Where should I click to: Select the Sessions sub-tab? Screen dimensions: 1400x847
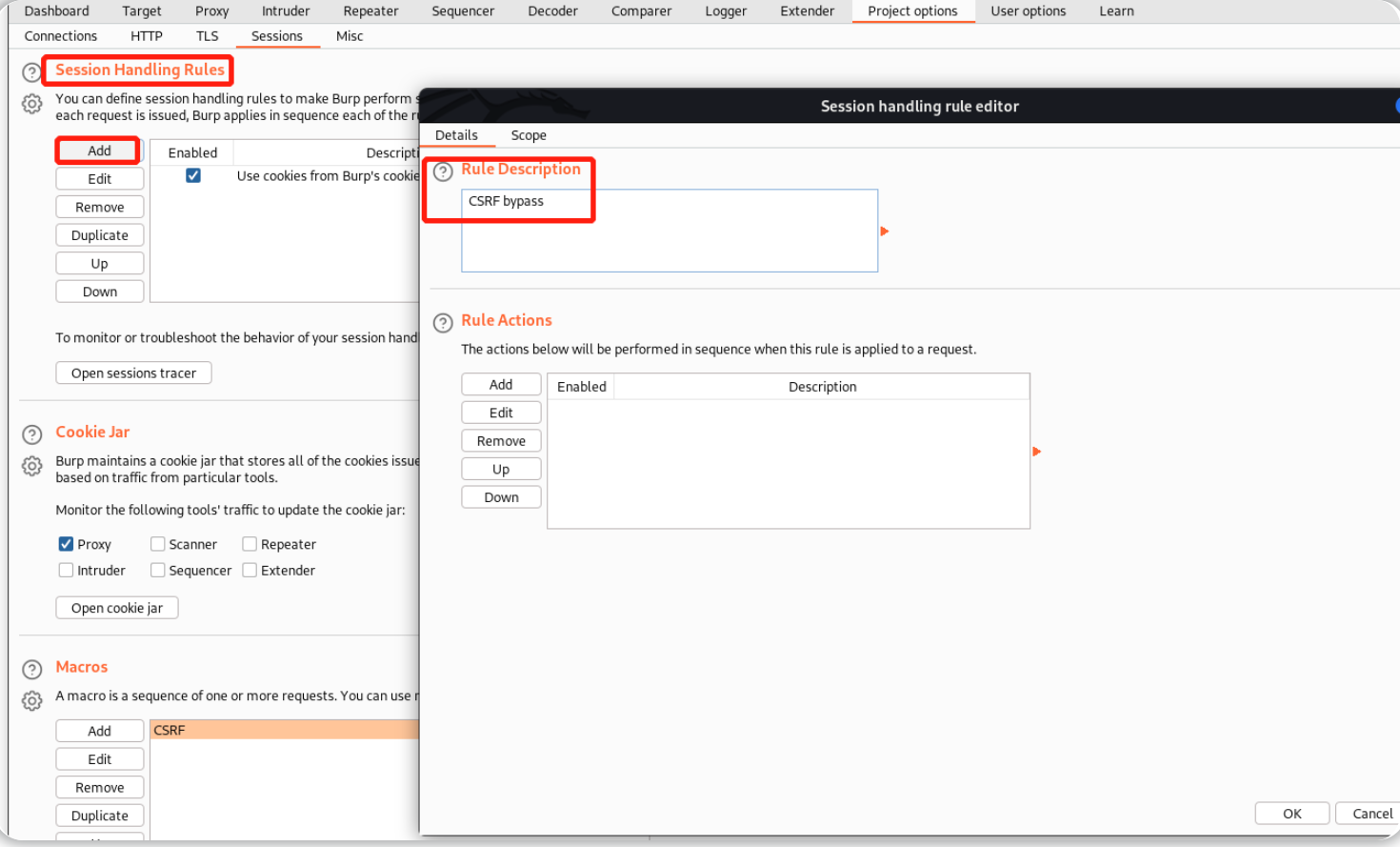[x=277, y=36]
